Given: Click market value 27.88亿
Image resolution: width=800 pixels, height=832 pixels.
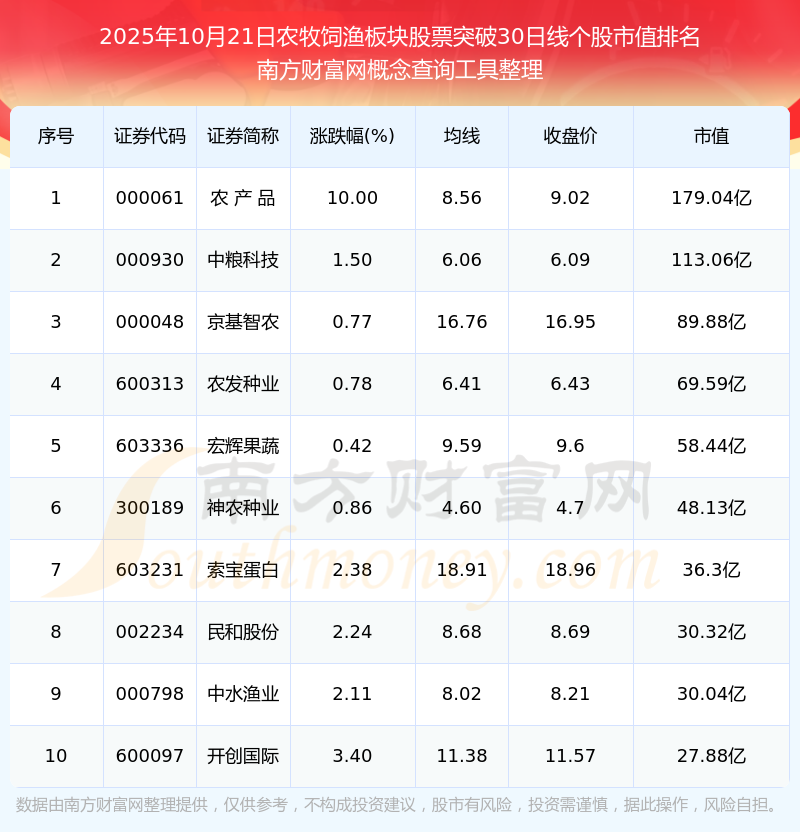Looking at the screenshot, I should (711, 757).
